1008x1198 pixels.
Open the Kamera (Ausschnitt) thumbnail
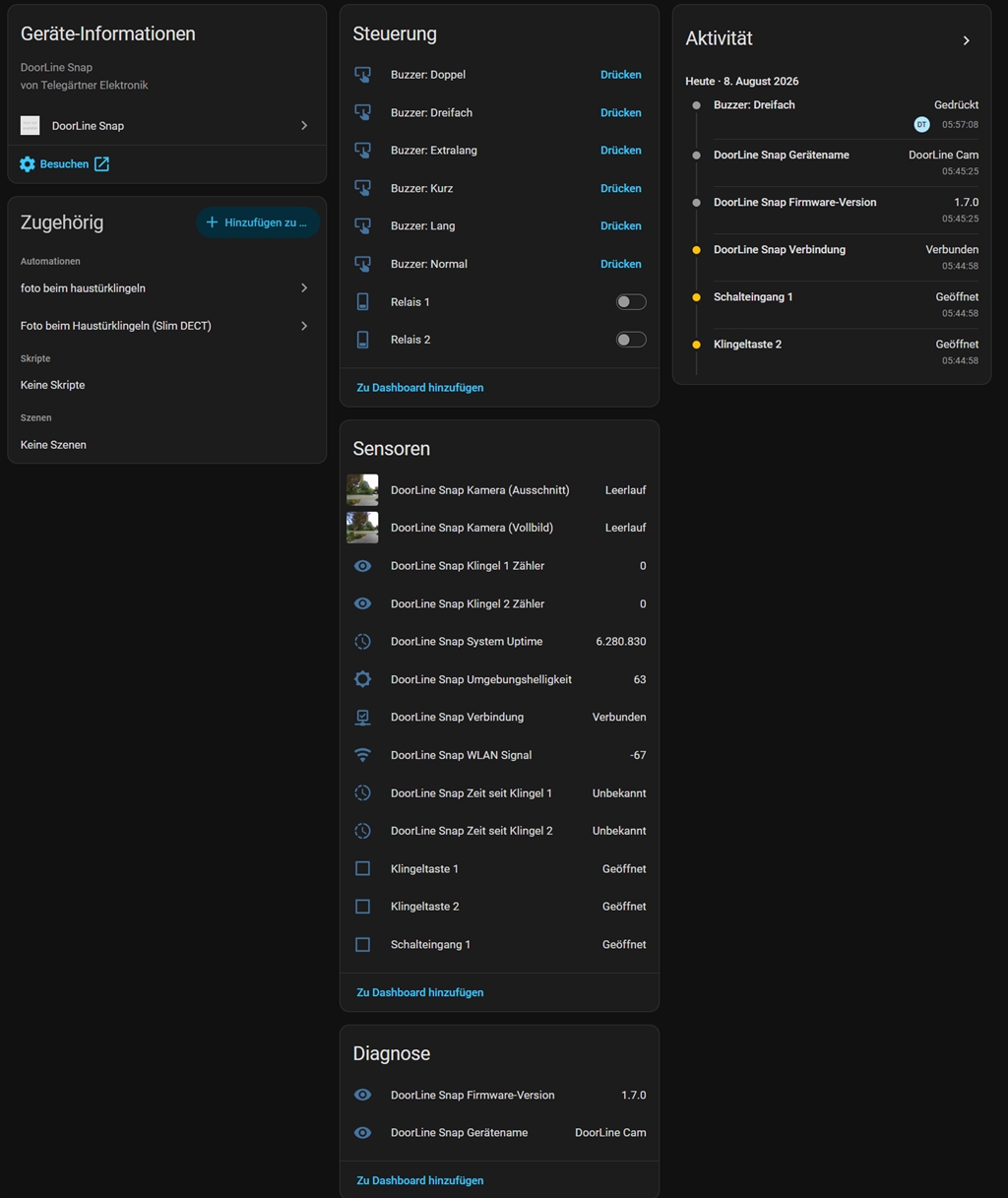coord(362,490)
